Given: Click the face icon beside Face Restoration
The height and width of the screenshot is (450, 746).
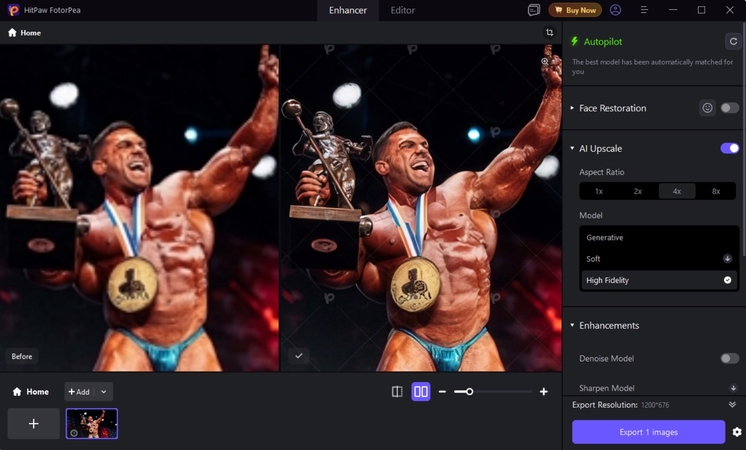Looking at the screenshot, I should click(x=707, y=108).
